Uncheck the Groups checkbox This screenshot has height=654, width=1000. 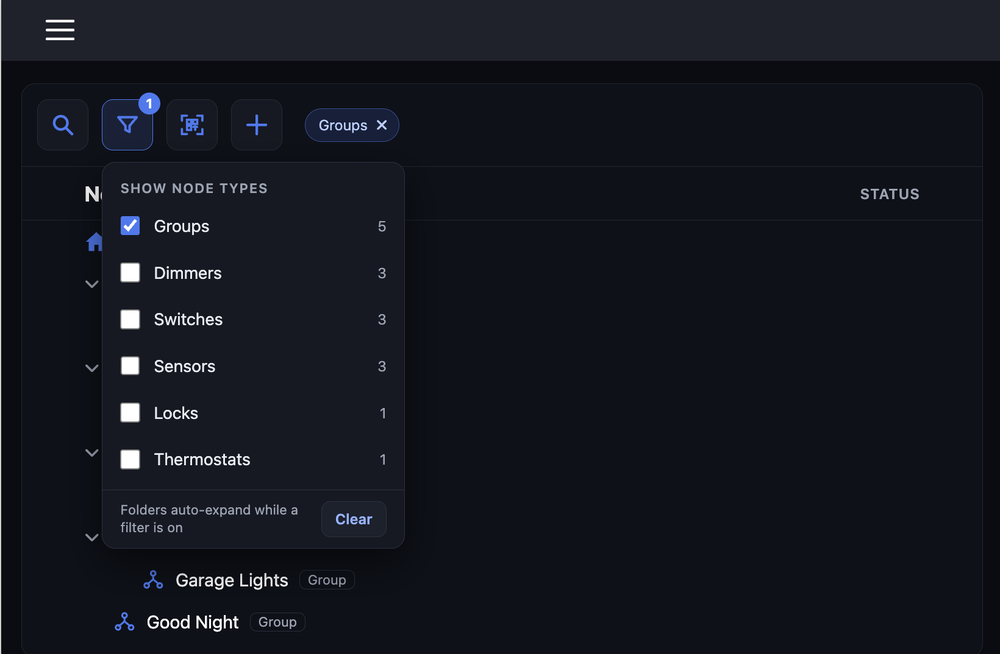pyautogui.click(x=130, y=226)
